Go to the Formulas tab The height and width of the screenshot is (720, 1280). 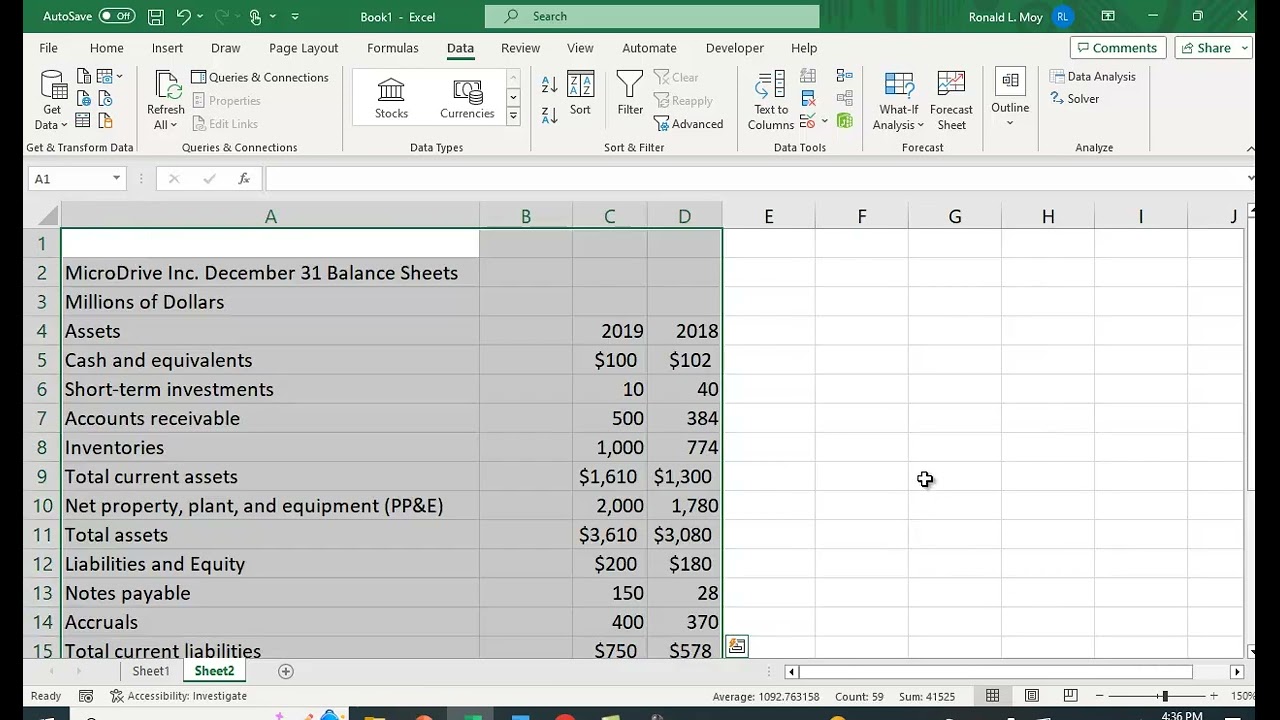(x=392, y=48)
